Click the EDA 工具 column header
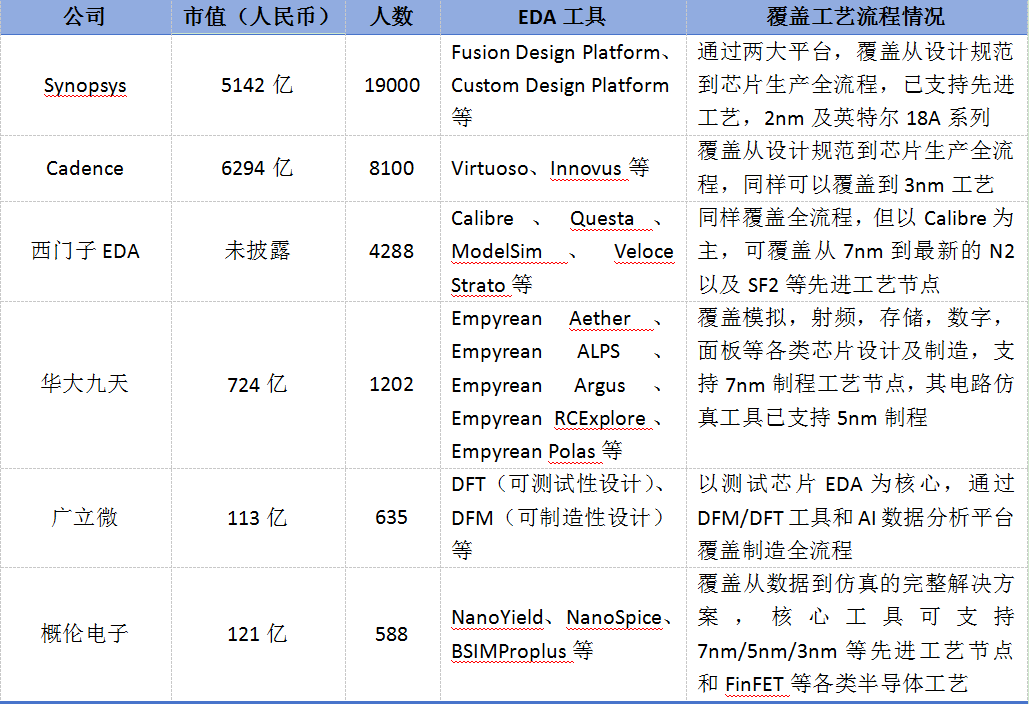This screenshot has height=704, width=1029. pos(563,16)
